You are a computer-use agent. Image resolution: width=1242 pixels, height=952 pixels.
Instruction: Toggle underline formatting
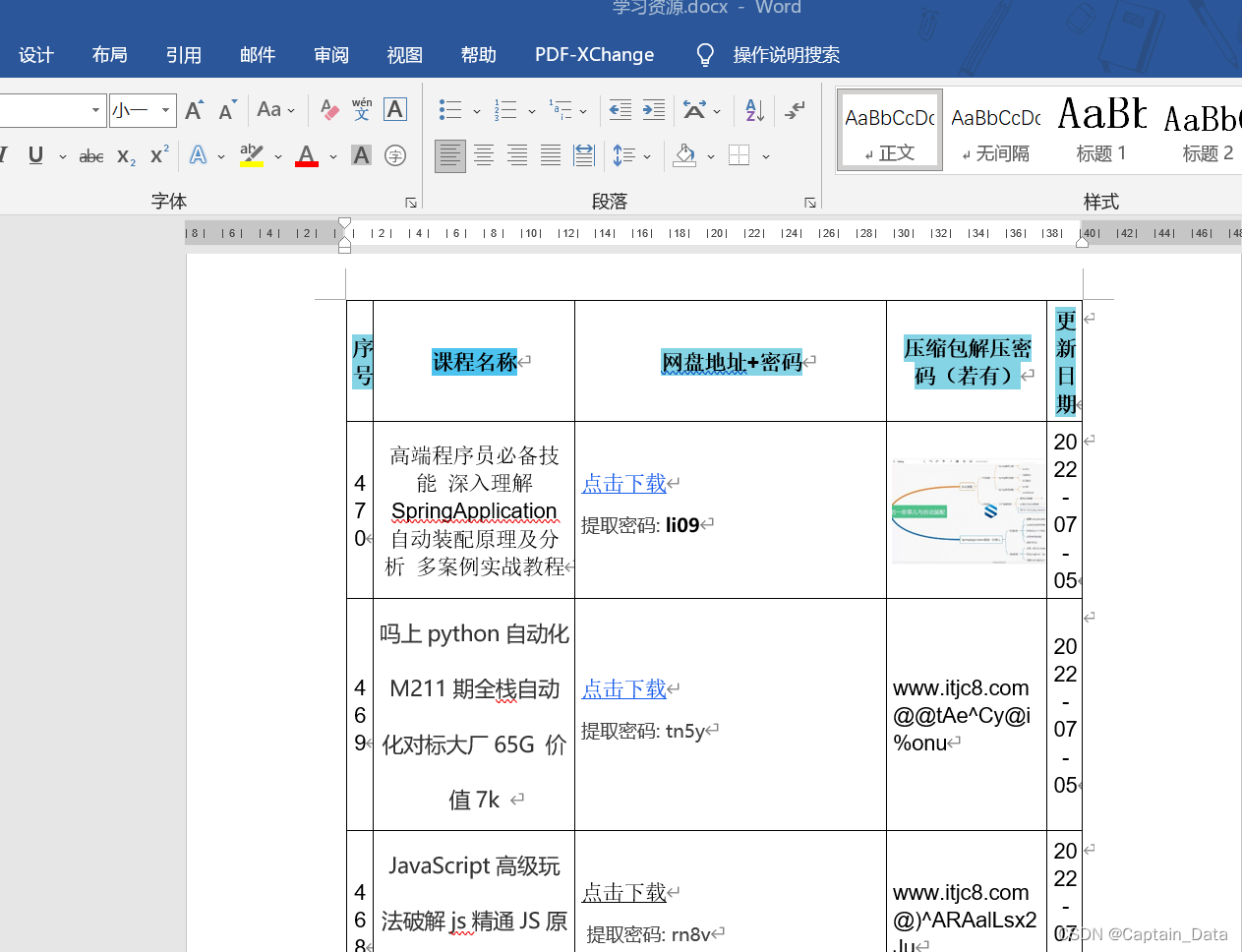pos(36,155)
